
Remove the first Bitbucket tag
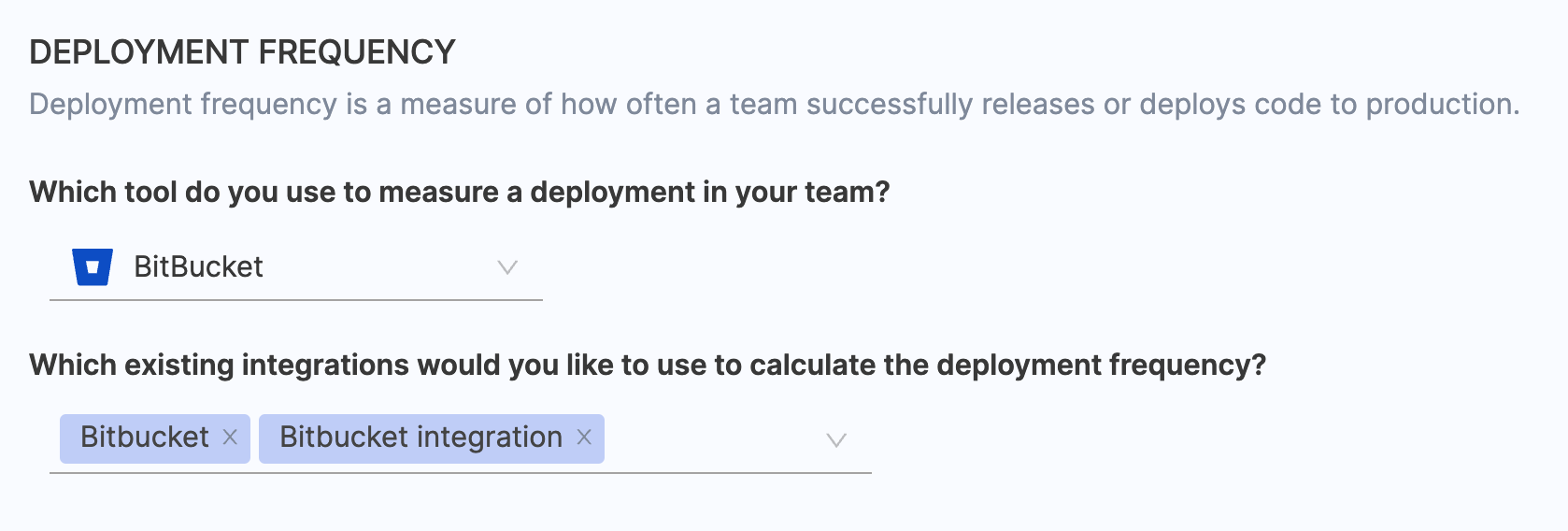pyautogui.click(x=230, y=437)
